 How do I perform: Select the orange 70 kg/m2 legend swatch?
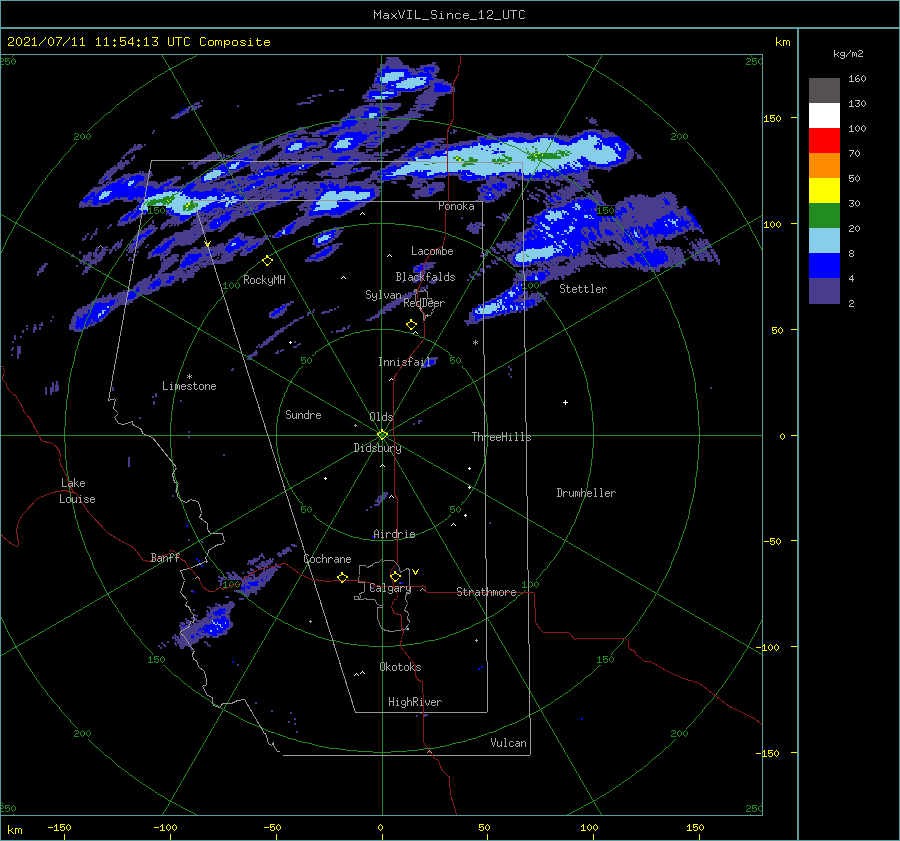(824, 165)
